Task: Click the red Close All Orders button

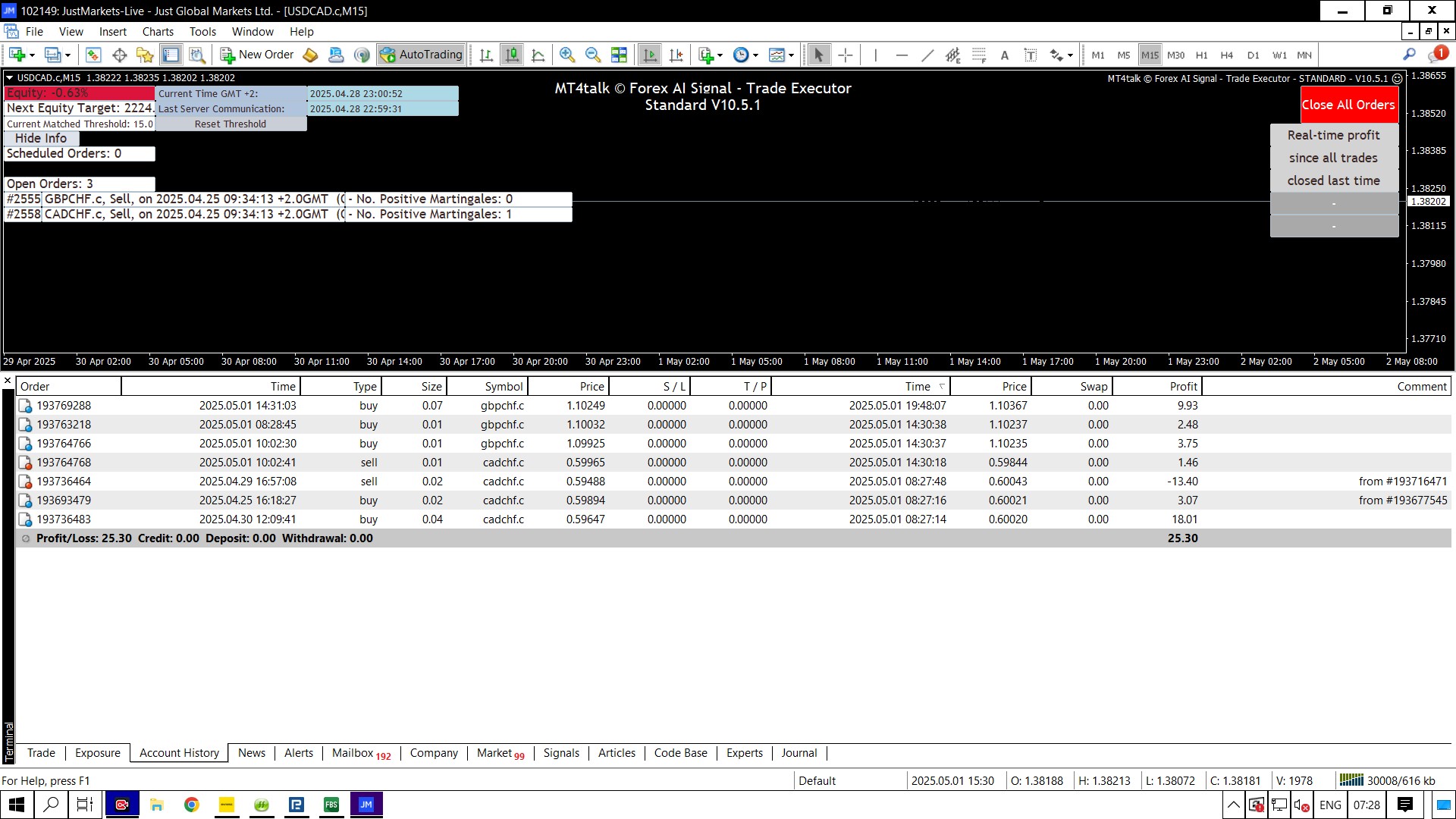Action: coord(1348,105)
